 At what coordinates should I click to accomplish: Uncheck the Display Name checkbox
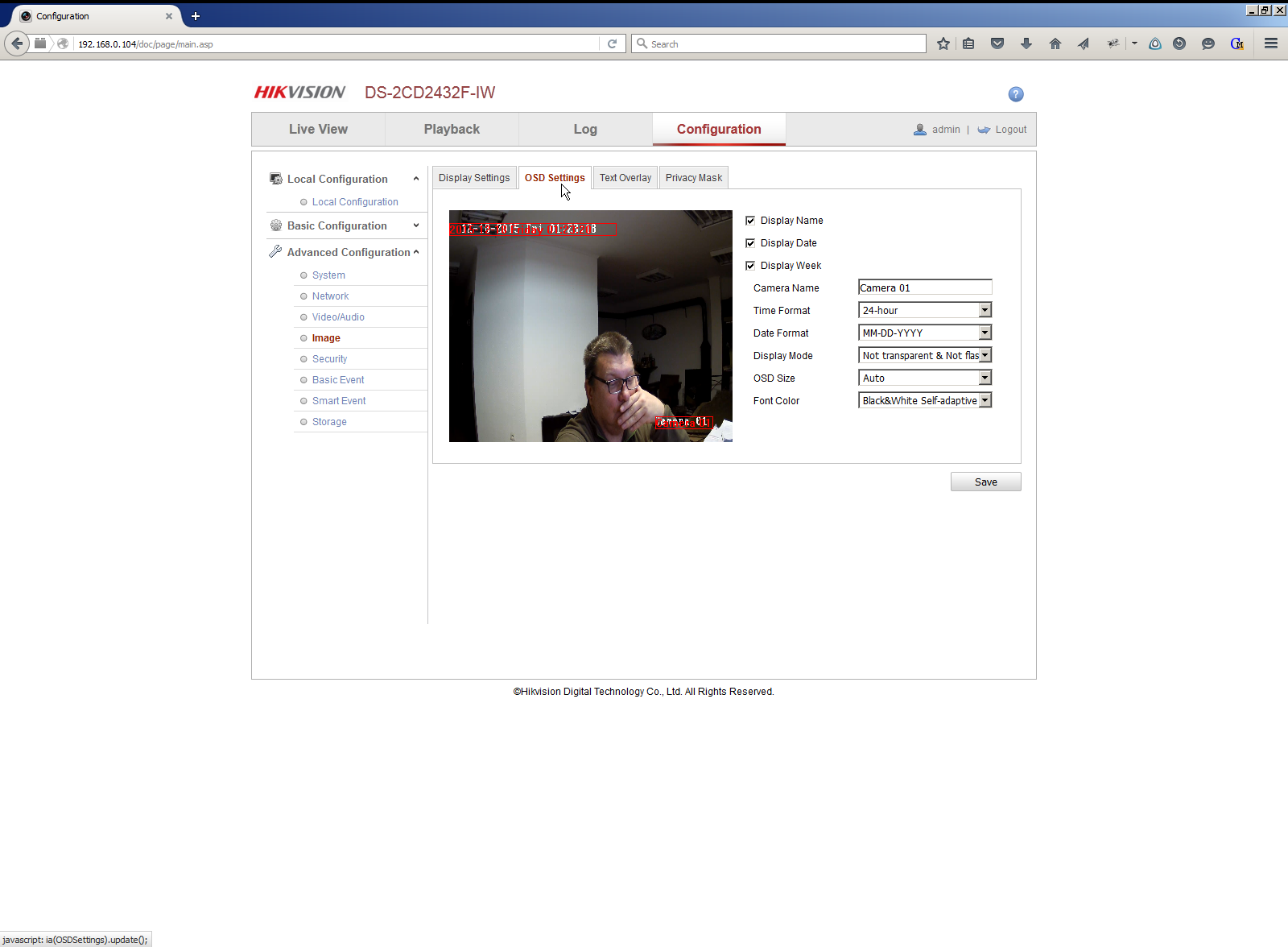pos(750,221)
